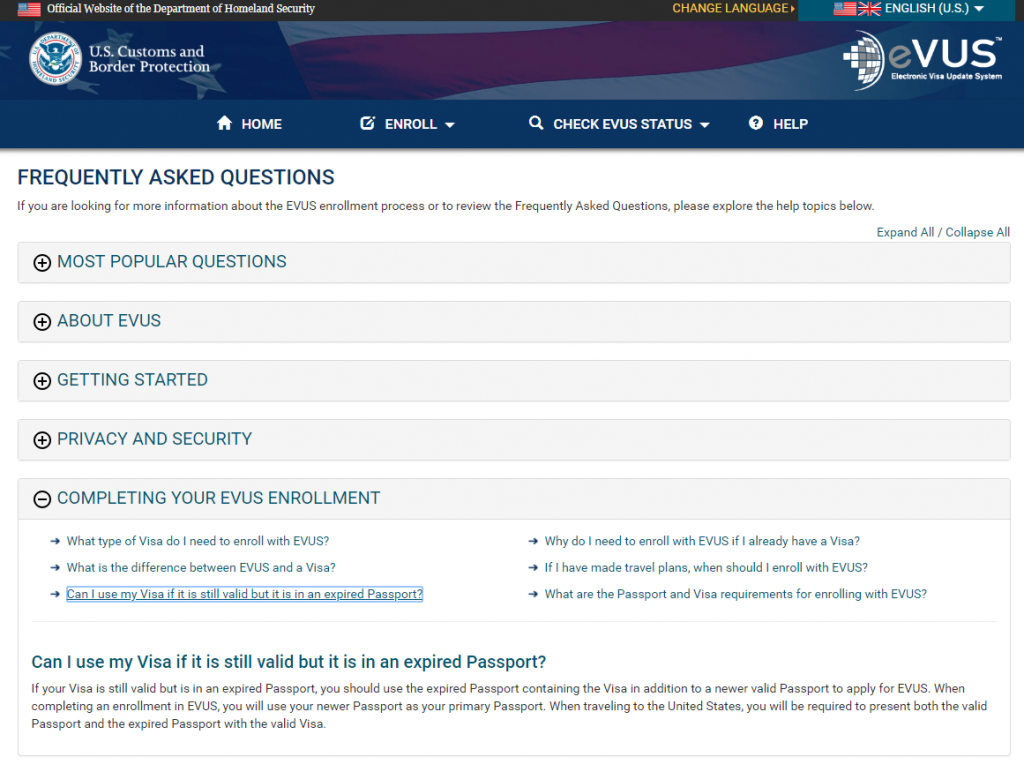Click the eVUS globe logo
1024x772 pixels.
[x=863, y=60]
